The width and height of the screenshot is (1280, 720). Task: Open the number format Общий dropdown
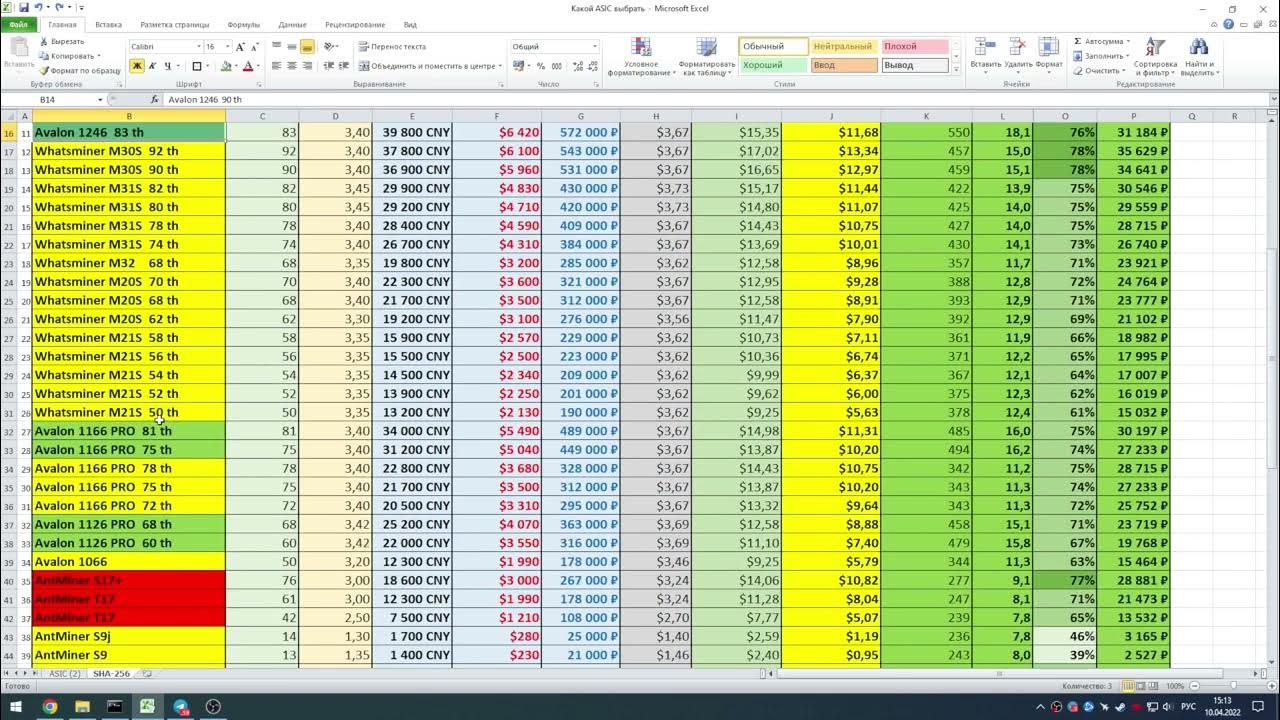pyautogui.click(x=594, y=47)
